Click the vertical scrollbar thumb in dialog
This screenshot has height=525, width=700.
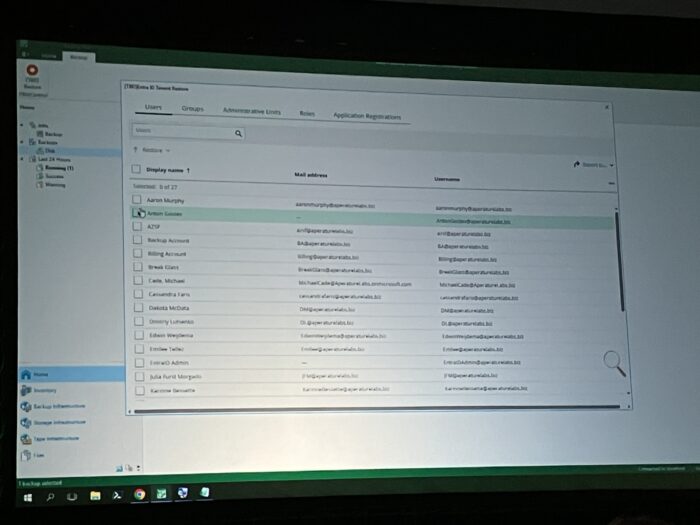click(620, 261)
